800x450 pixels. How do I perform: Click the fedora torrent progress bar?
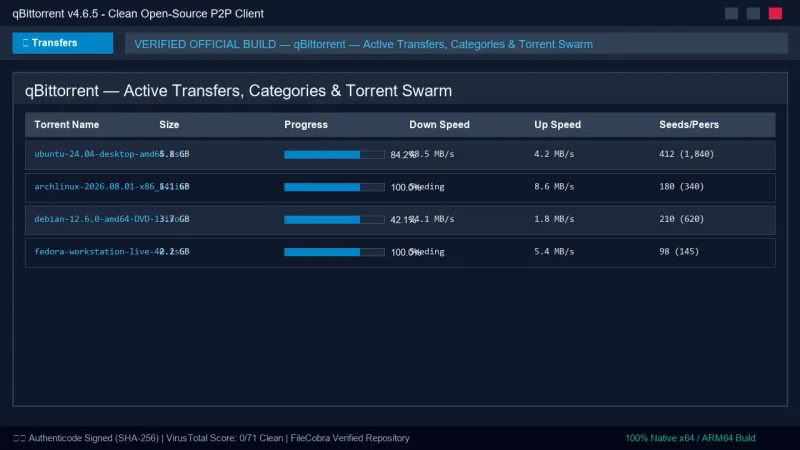(334, 252)
